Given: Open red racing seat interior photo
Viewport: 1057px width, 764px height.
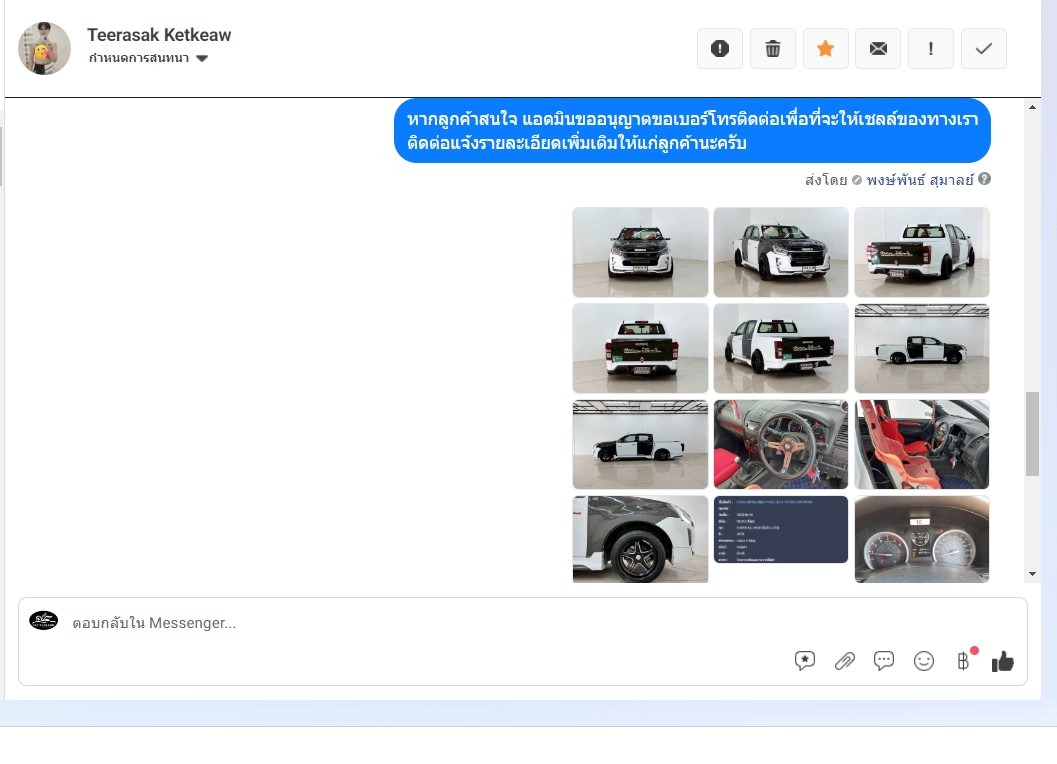Looking at the screenshot, I should pyautogui.click(x=922, y=444).
